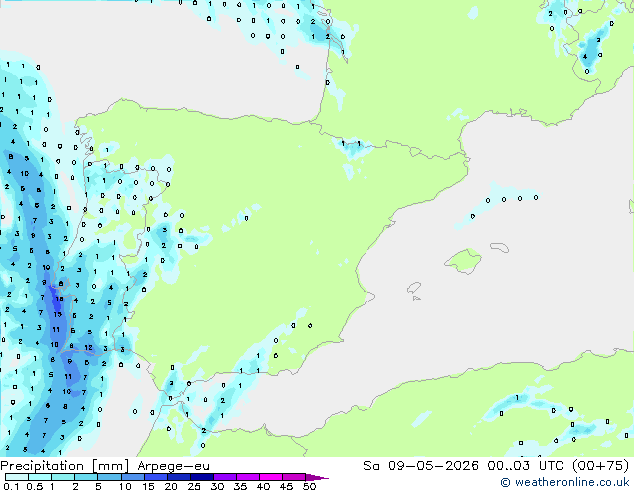Click the 25–30 mm dark blue legend swatch

coord(202,477)
